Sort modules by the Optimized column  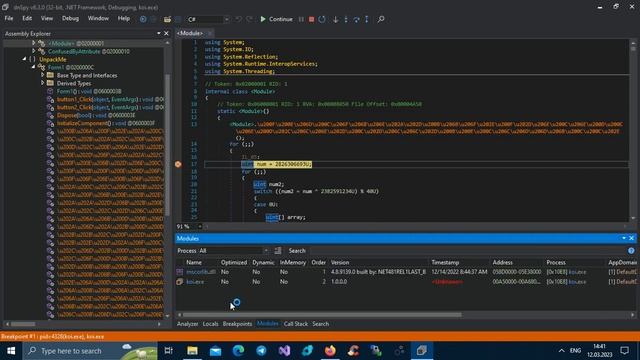pyautogui.click(x=234, y=262)
